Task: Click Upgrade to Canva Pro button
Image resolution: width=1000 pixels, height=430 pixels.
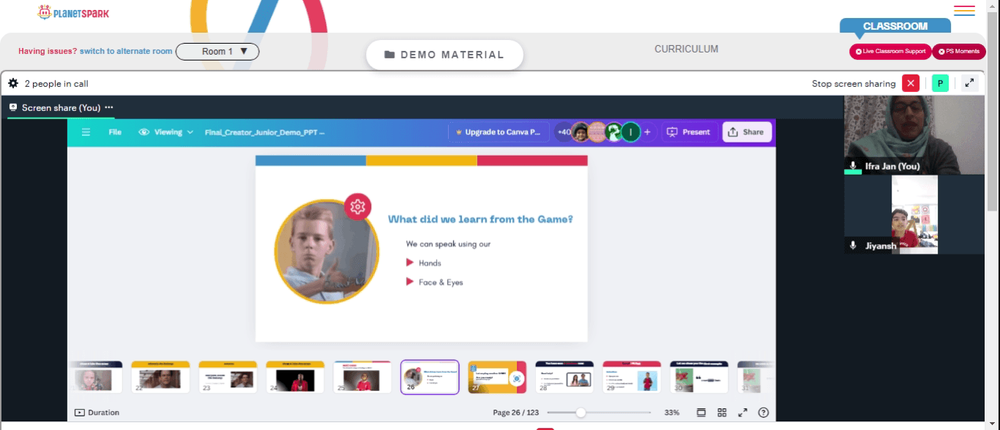Action: click(x=499, y=132)
